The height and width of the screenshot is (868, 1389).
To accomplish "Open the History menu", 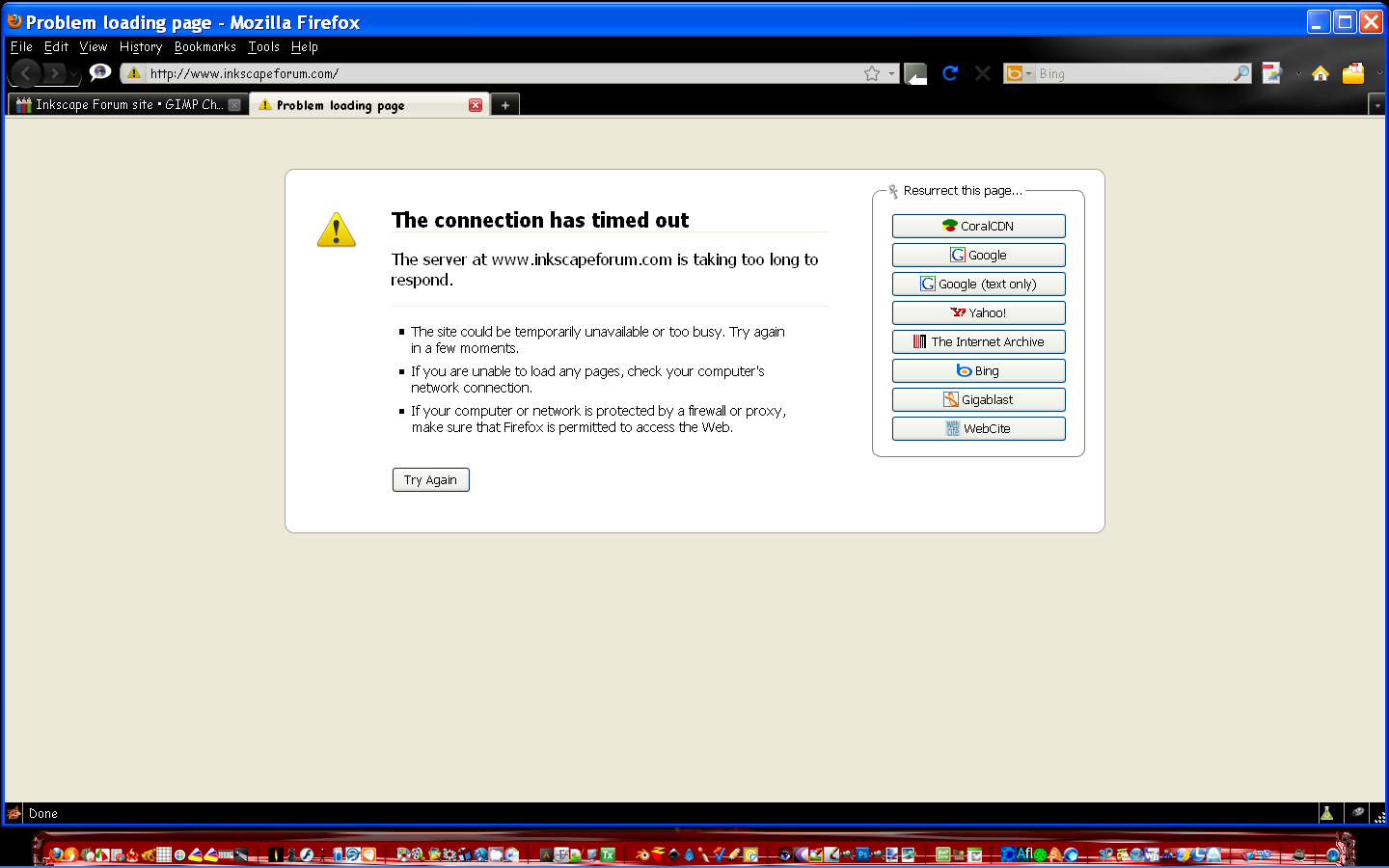I will (141, 46).
